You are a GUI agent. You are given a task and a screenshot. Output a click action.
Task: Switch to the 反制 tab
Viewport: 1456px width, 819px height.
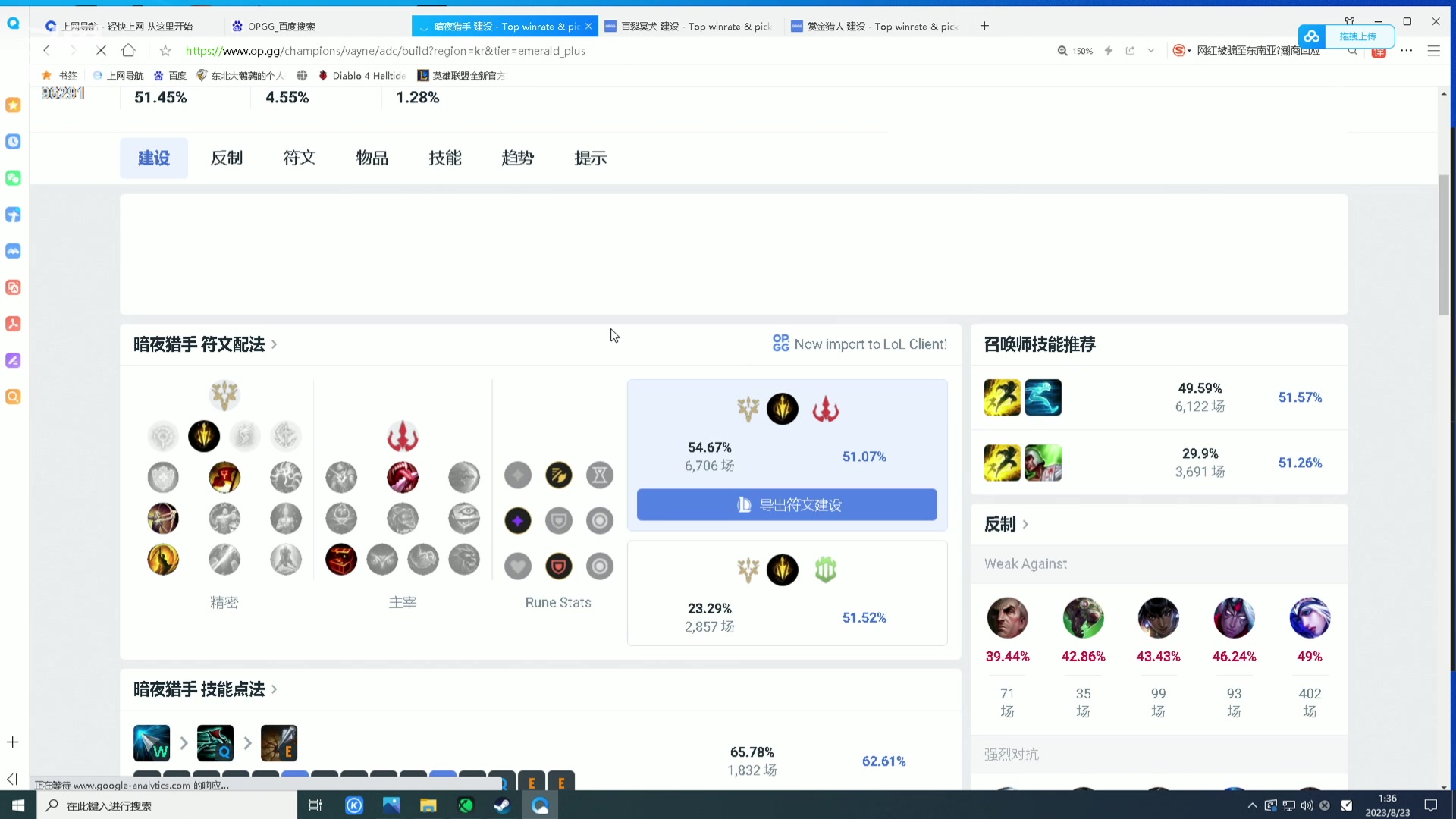pos(227,158)
